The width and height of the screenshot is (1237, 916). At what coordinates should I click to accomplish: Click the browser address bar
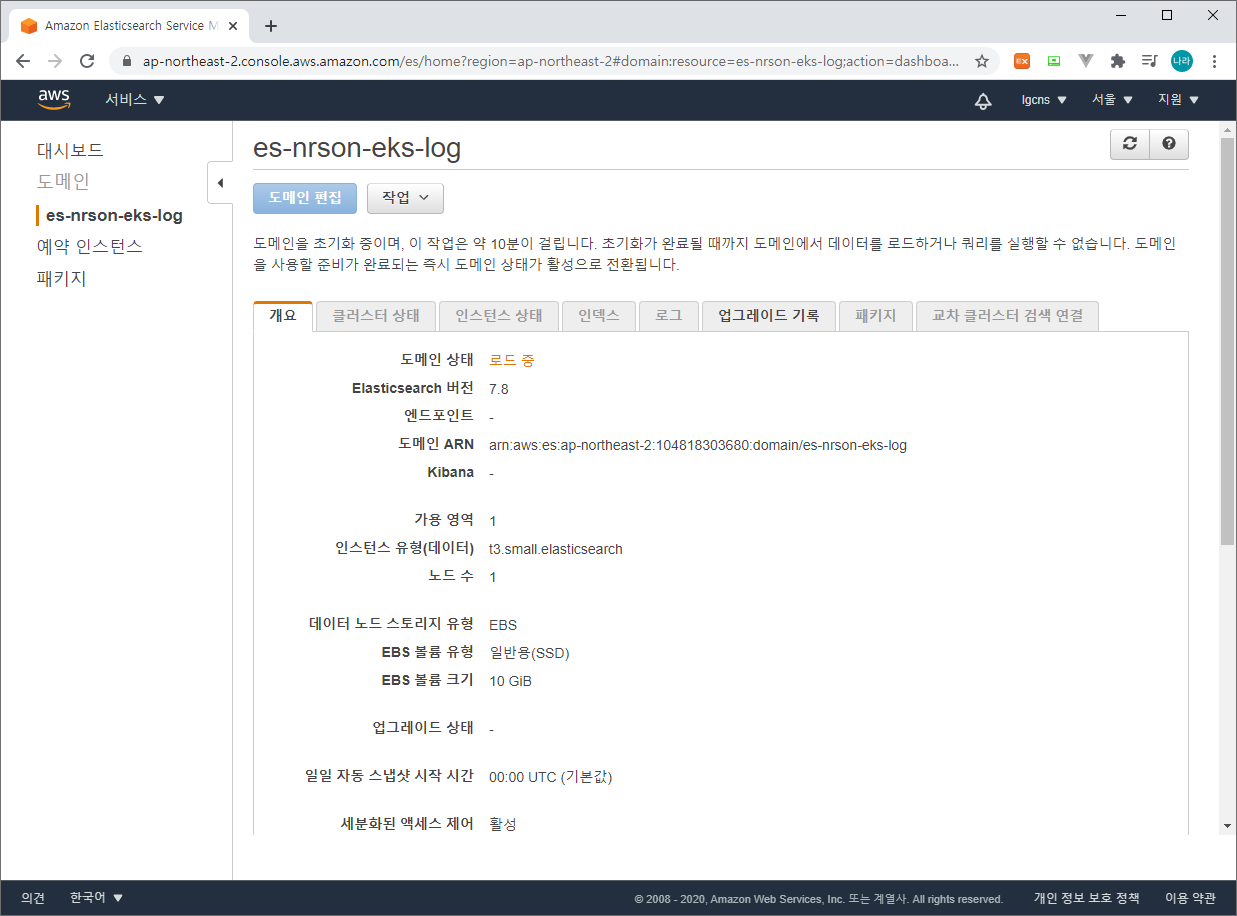(x=550, y=61)
